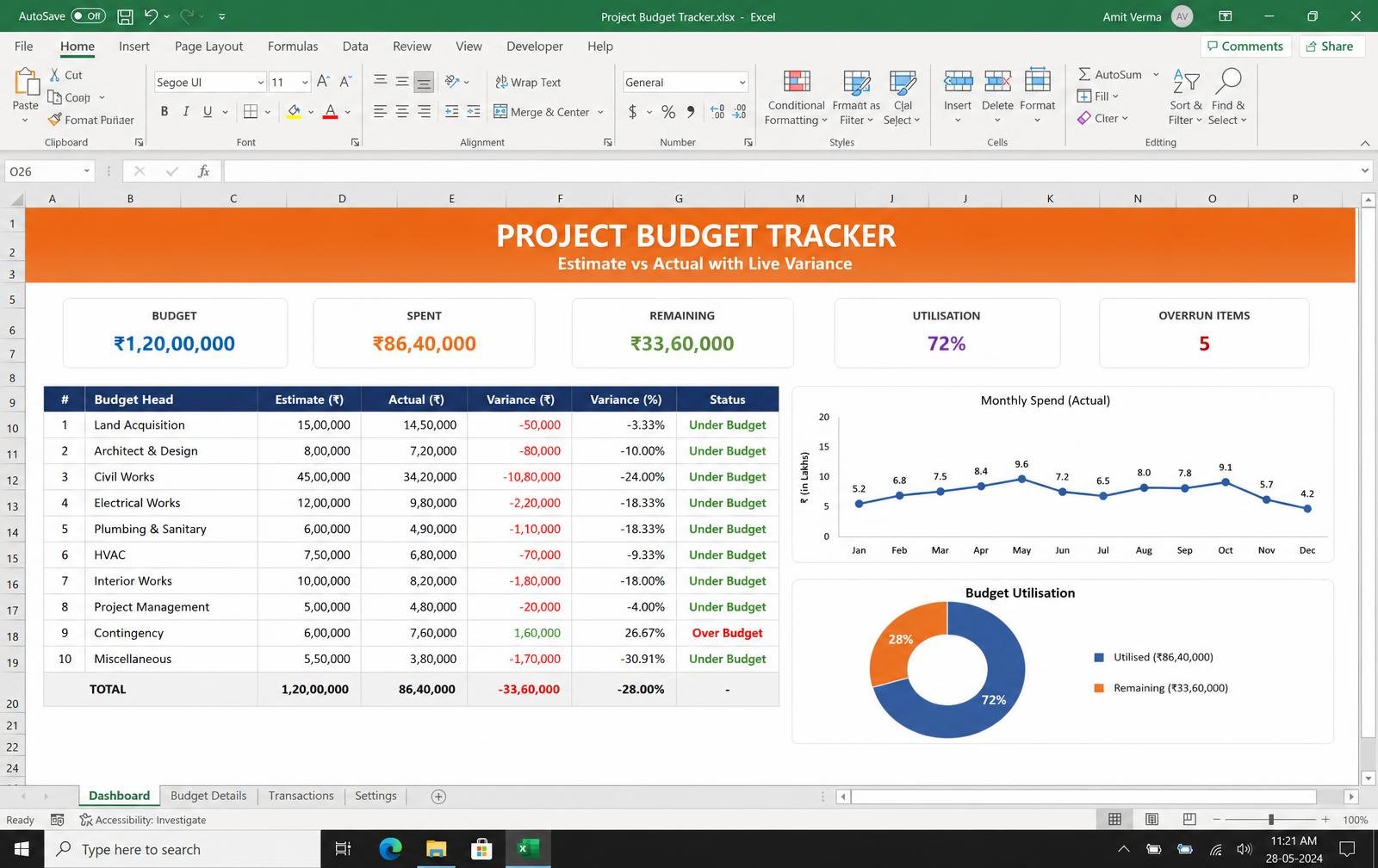1378x868 pixels.
Task: Add a new sheet with plus icon
Action: (x=438, y=797)
